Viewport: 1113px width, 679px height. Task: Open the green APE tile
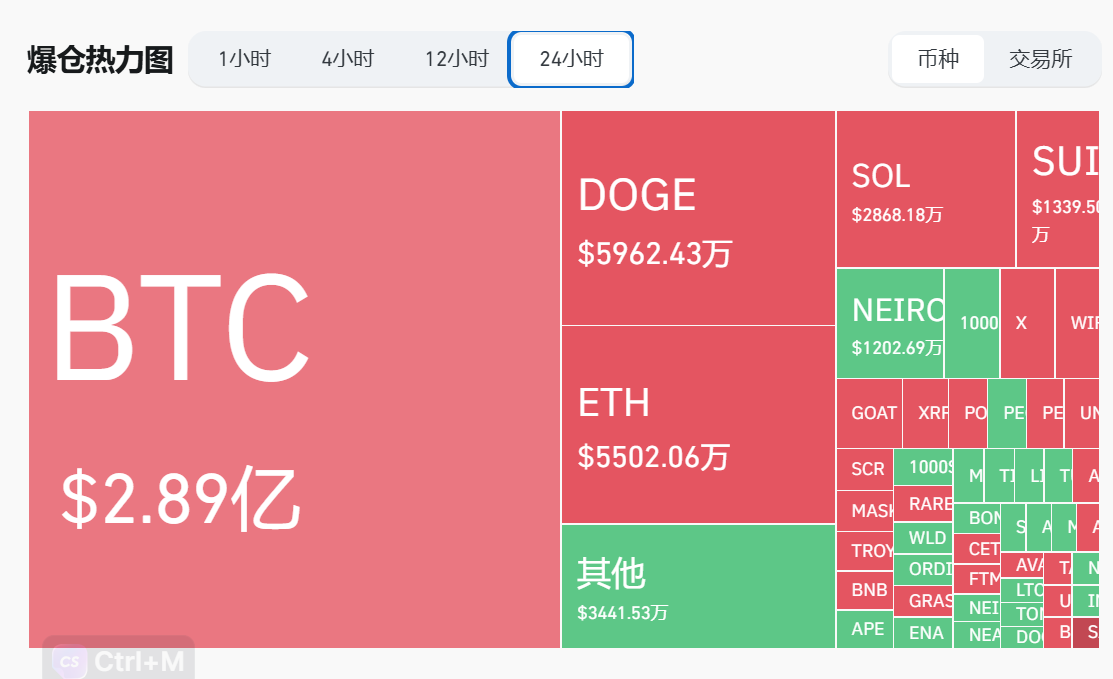pyautogui.click(x=865, y=629)
